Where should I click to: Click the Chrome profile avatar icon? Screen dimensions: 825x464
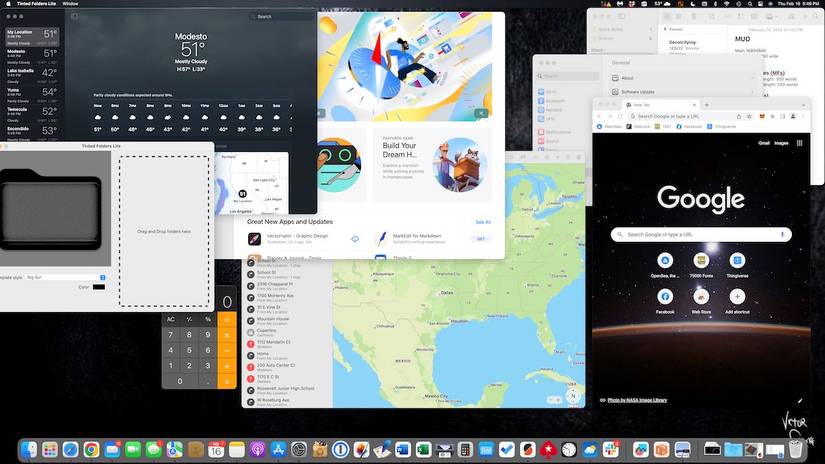click(793, 116)
